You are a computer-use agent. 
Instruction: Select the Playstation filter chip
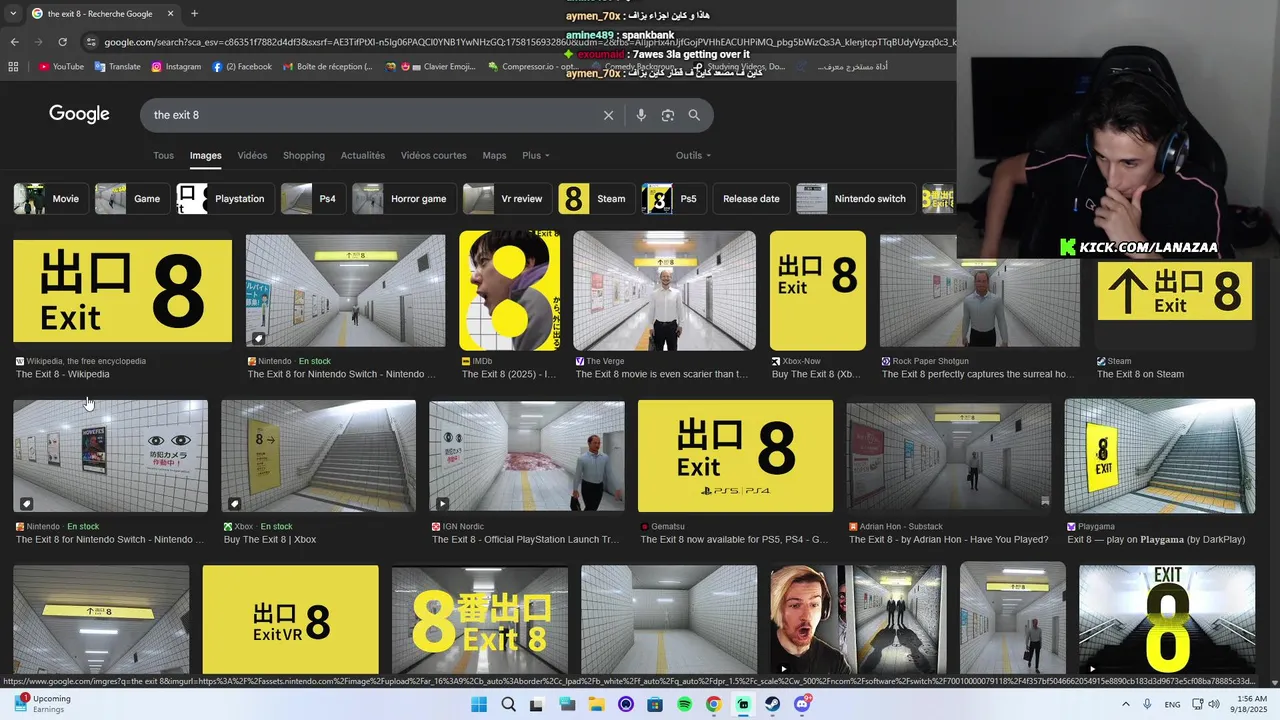coord(225,198)
